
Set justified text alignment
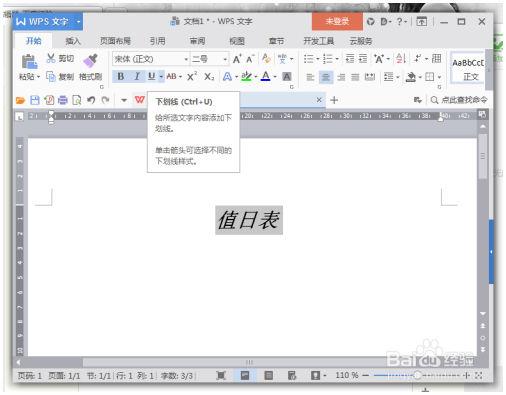[x=355, y=77]
